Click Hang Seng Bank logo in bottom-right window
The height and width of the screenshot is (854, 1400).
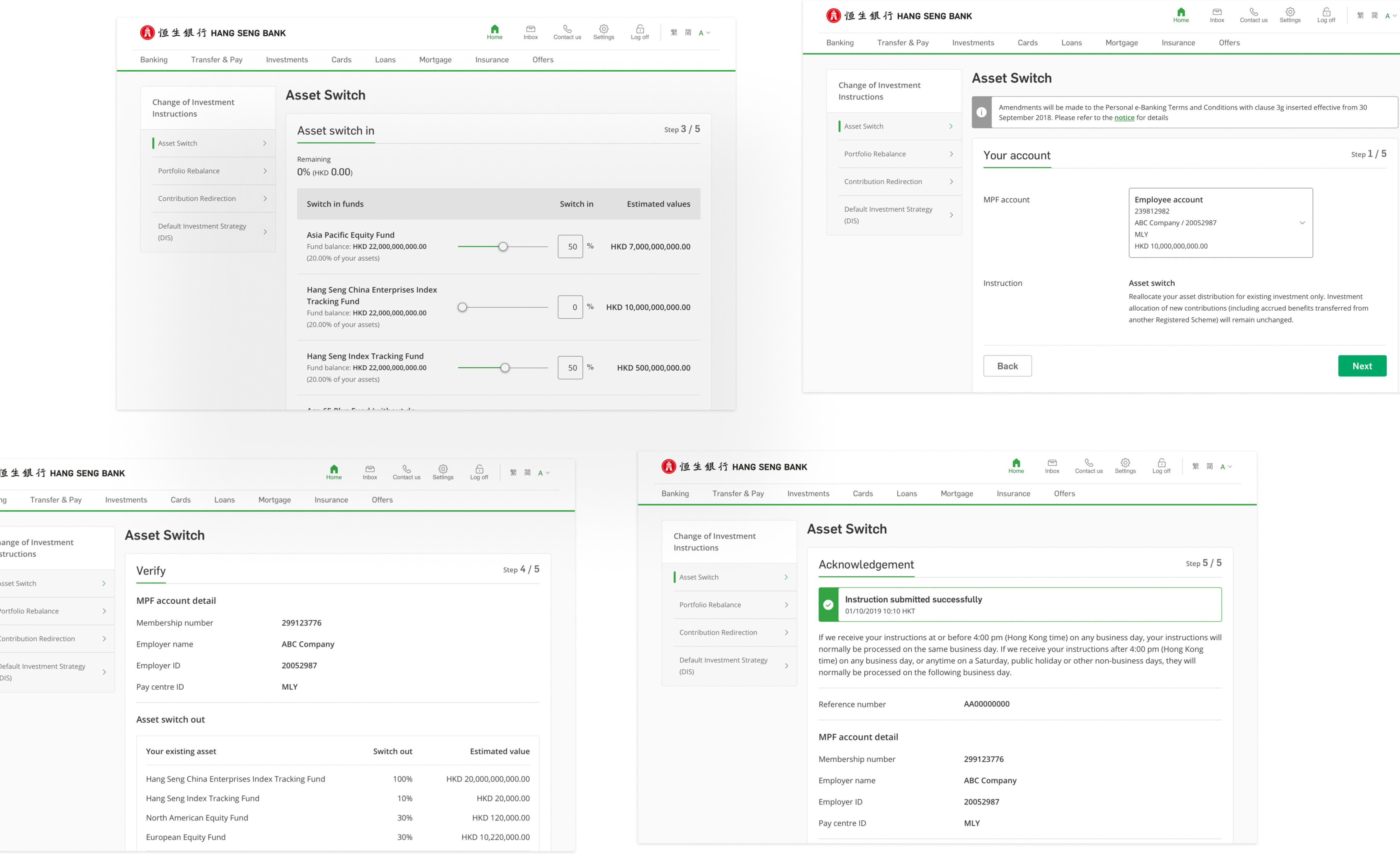(x=669, y=467)
